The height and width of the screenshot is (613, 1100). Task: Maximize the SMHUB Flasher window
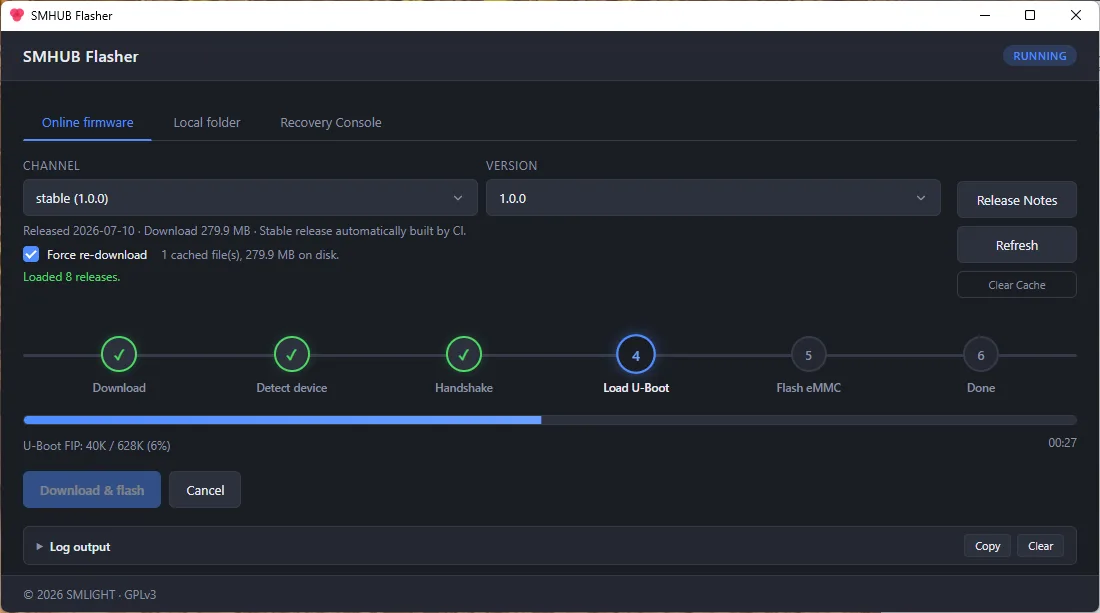[1030, 15]
